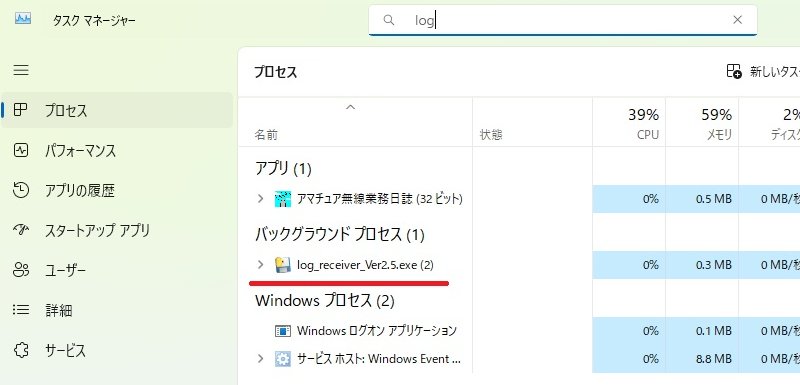Click the new task icon beside 新しいタスク
800x385 pixels.
[734, 71]
